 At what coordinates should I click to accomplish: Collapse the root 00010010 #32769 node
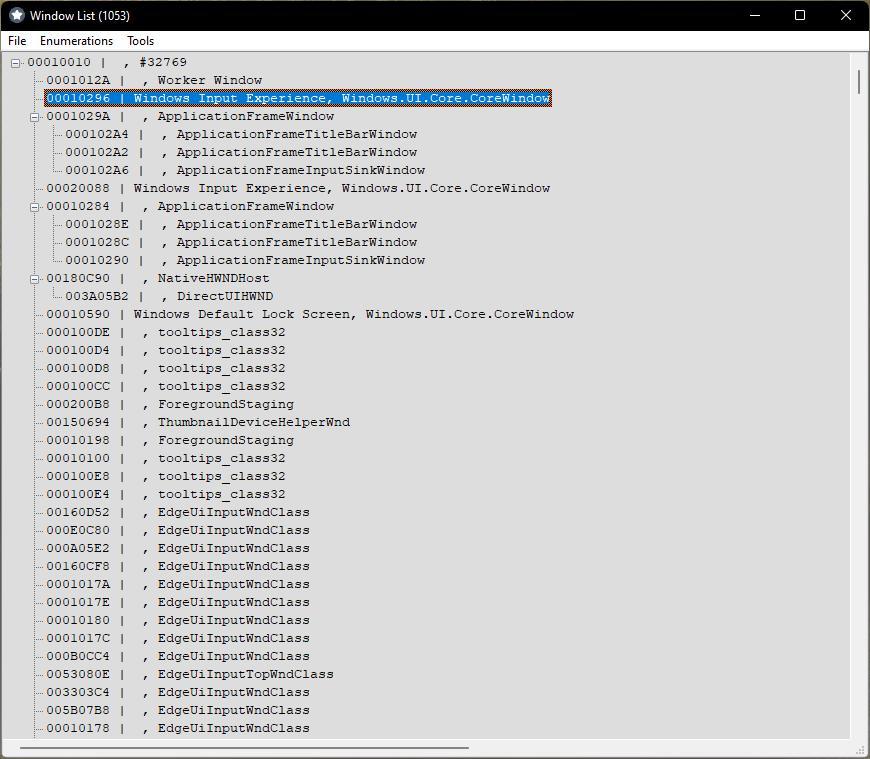(16, 63)
